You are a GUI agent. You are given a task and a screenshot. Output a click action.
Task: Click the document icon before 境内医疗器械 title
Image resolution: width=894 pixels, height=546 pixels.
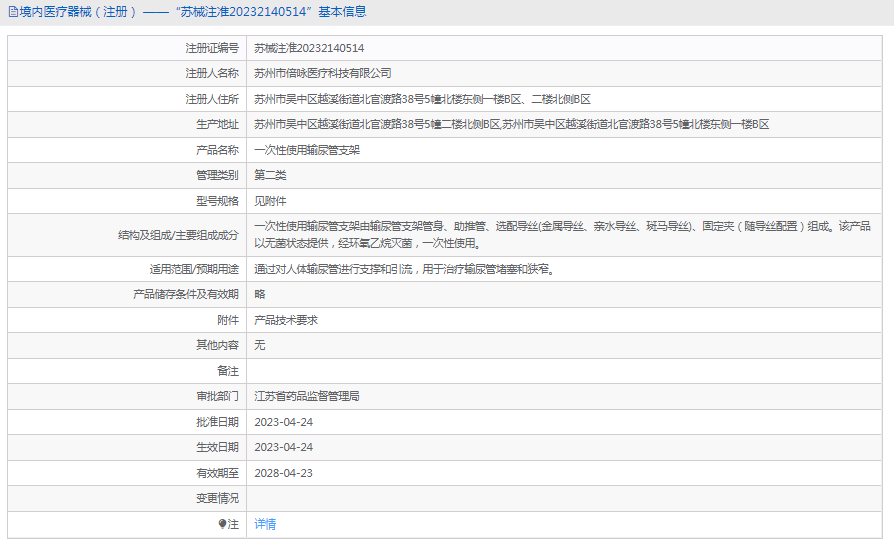[13, 12]
